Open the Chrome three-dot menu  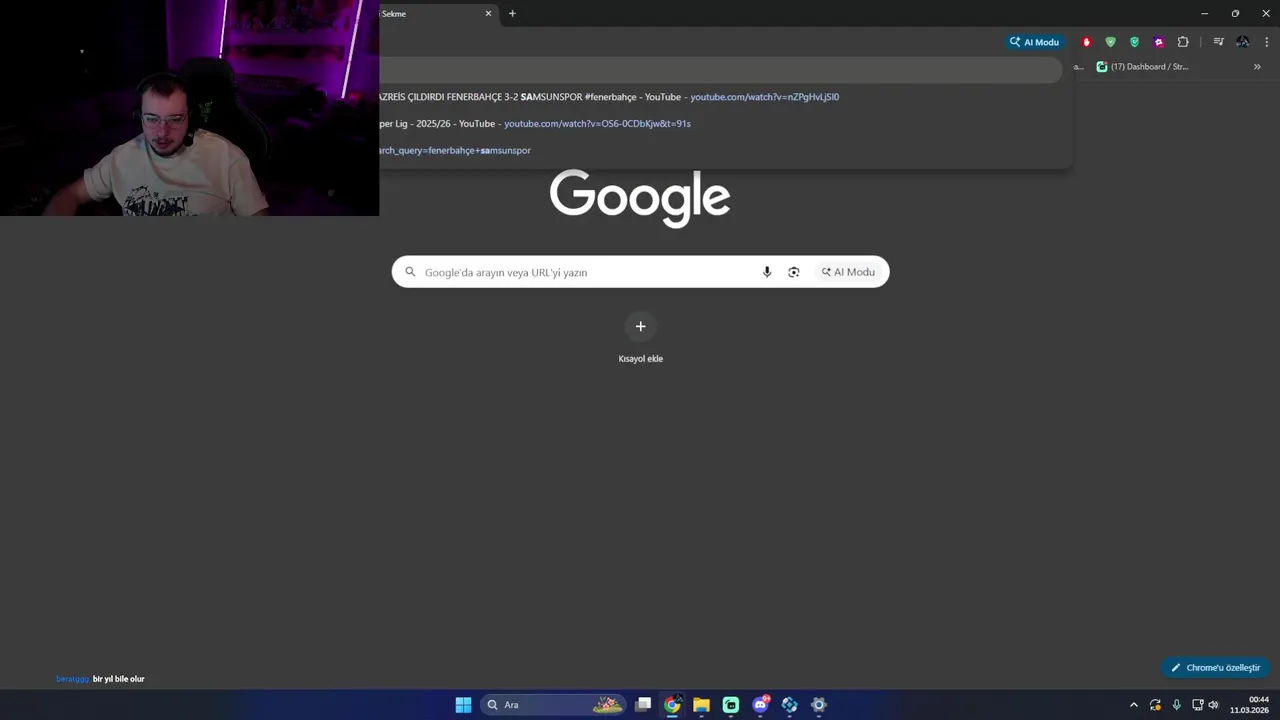tap(1267, 42)
